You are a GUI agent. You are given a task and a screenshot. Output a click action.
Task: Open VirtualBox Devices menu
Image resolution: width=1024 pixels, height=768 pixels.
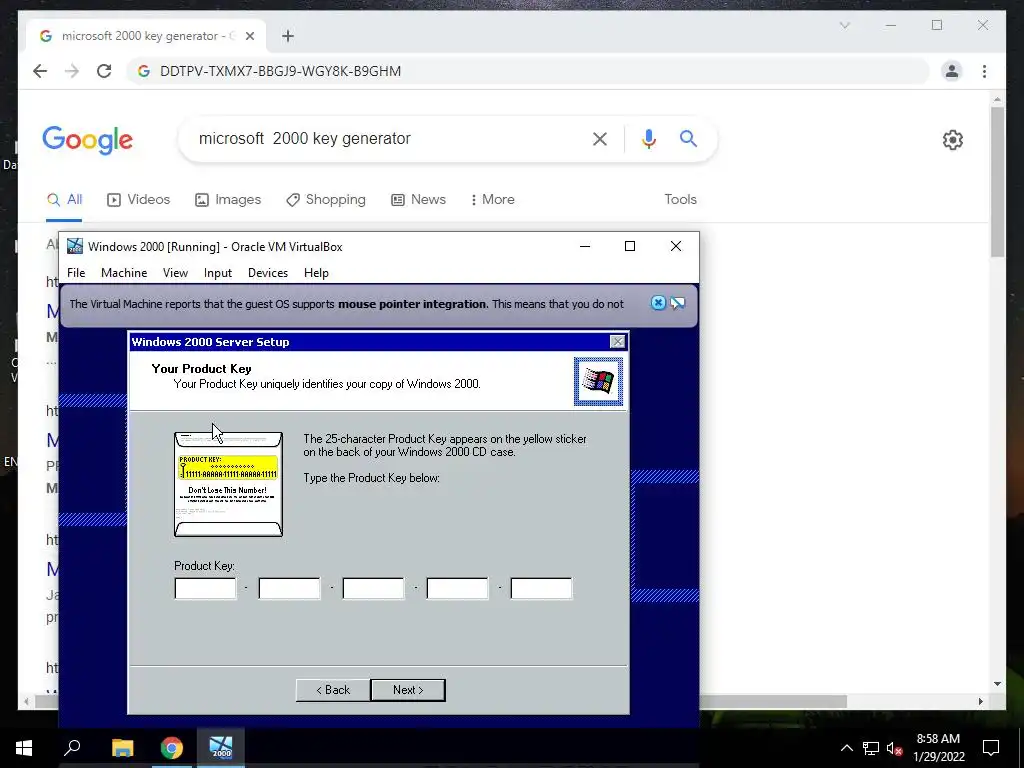point(268,273)
